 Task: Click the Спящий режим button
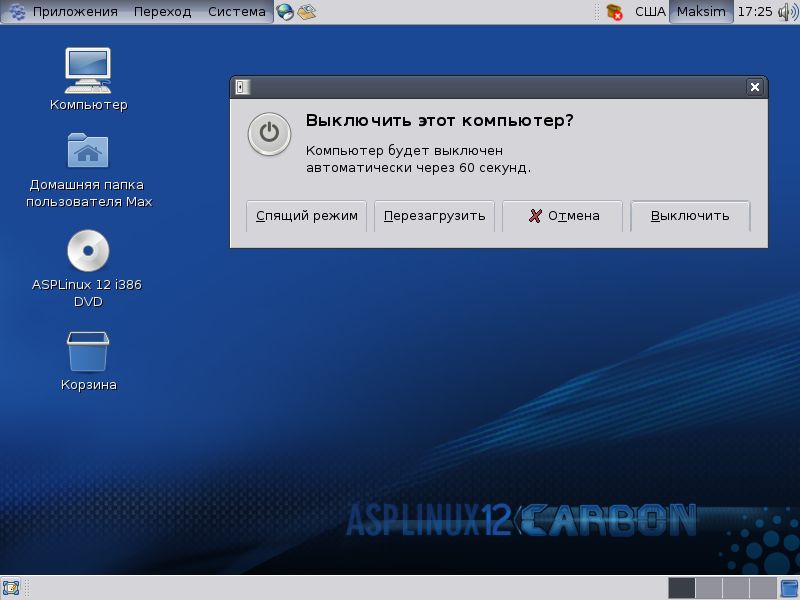[x=306, y=216]
